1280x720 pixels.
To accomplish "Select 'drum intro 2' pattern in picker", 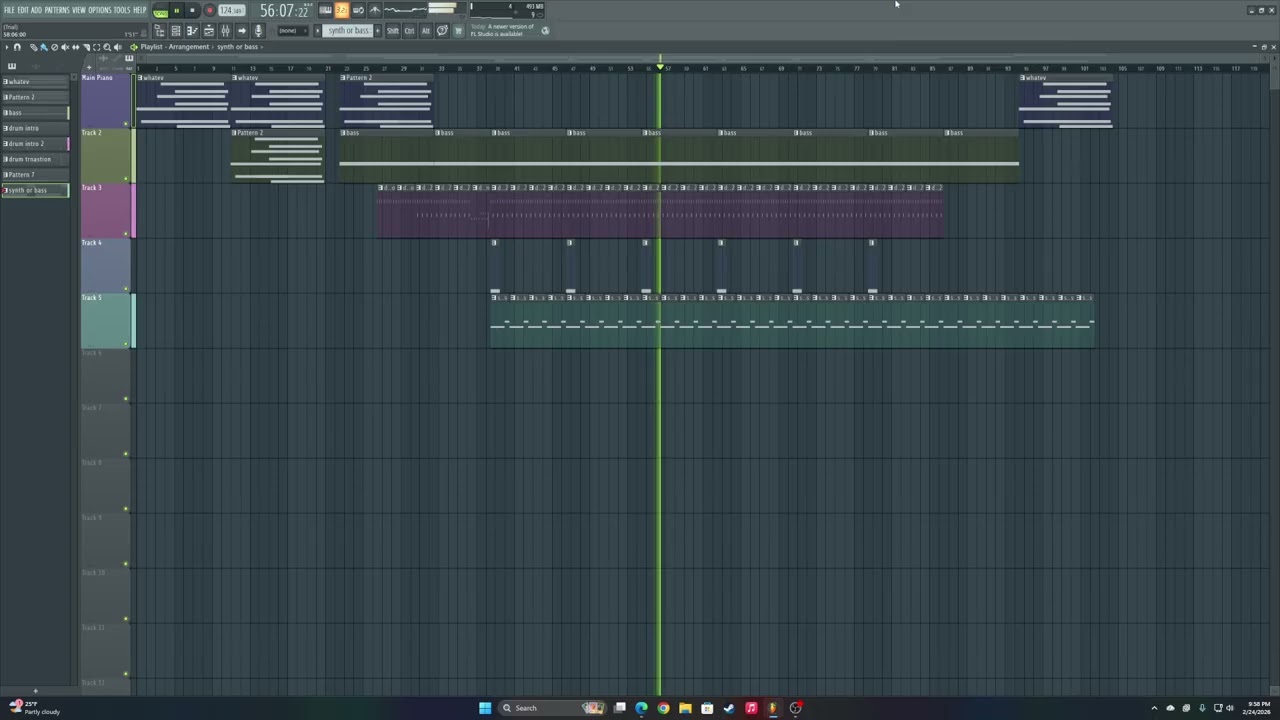I will click(35, 143).
